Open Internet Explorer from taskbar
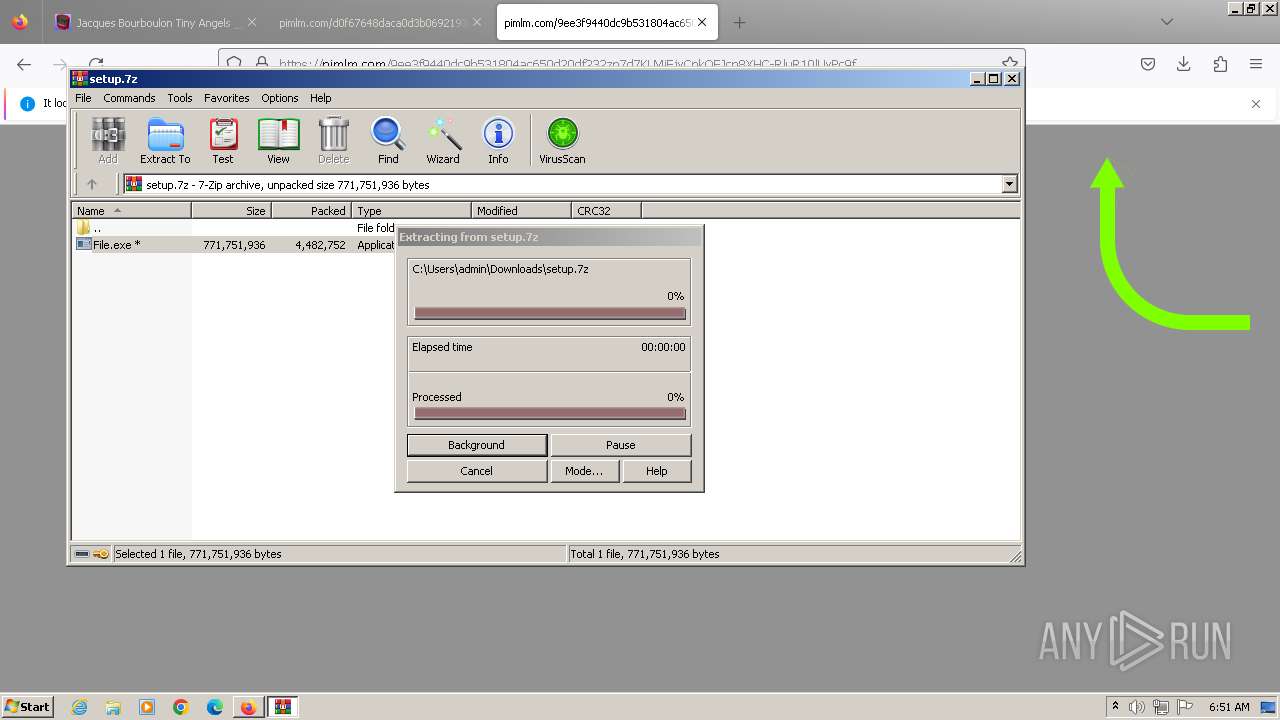1280x720 pixels. (x=79, y=707)
